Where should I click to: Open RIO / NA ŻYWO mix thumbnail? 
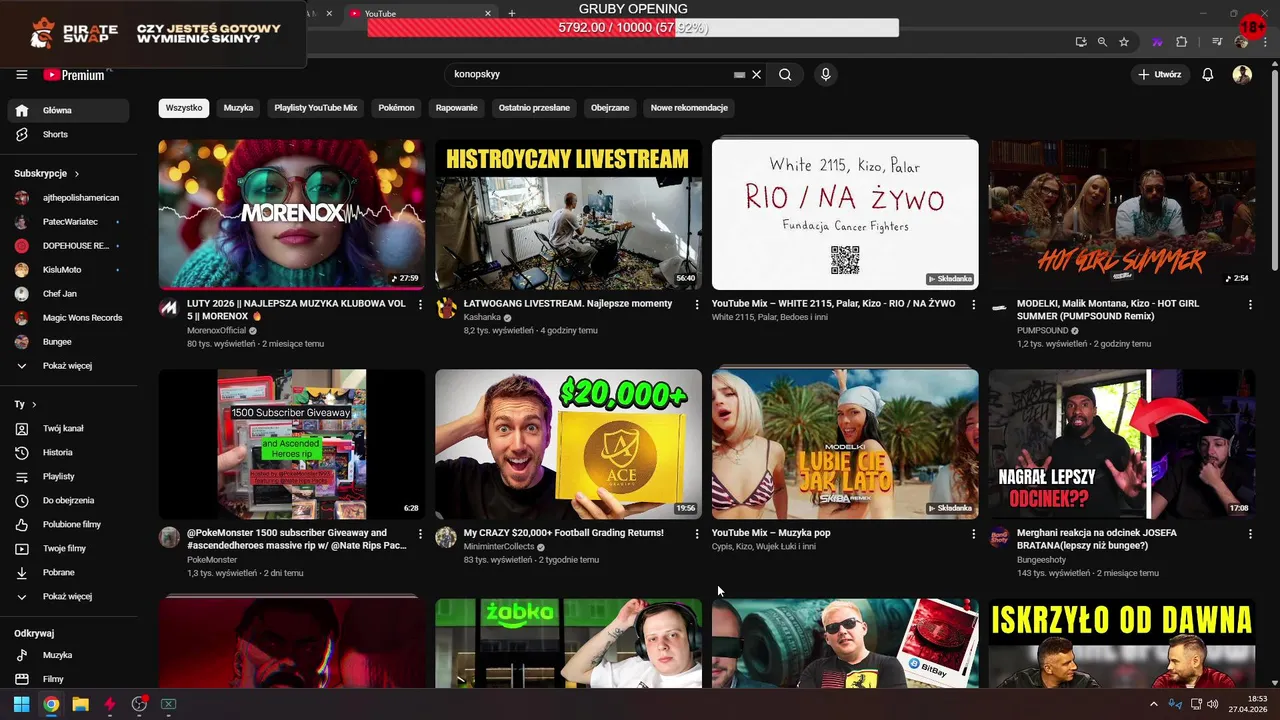point(845,214)
